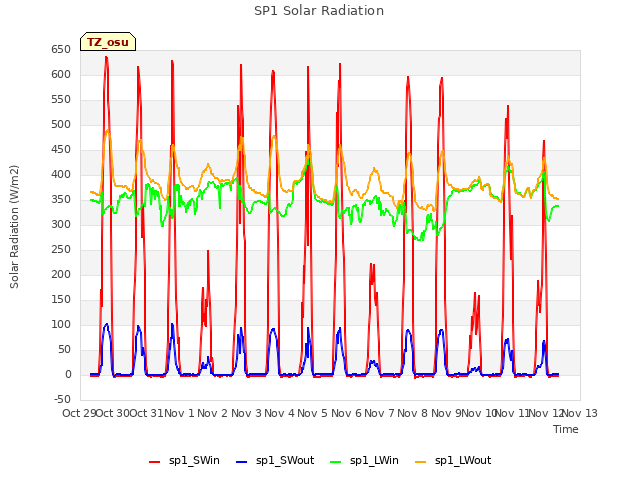
Task: Click the Oct 31 x-axis date label
Action: click(x=146, y=413)
